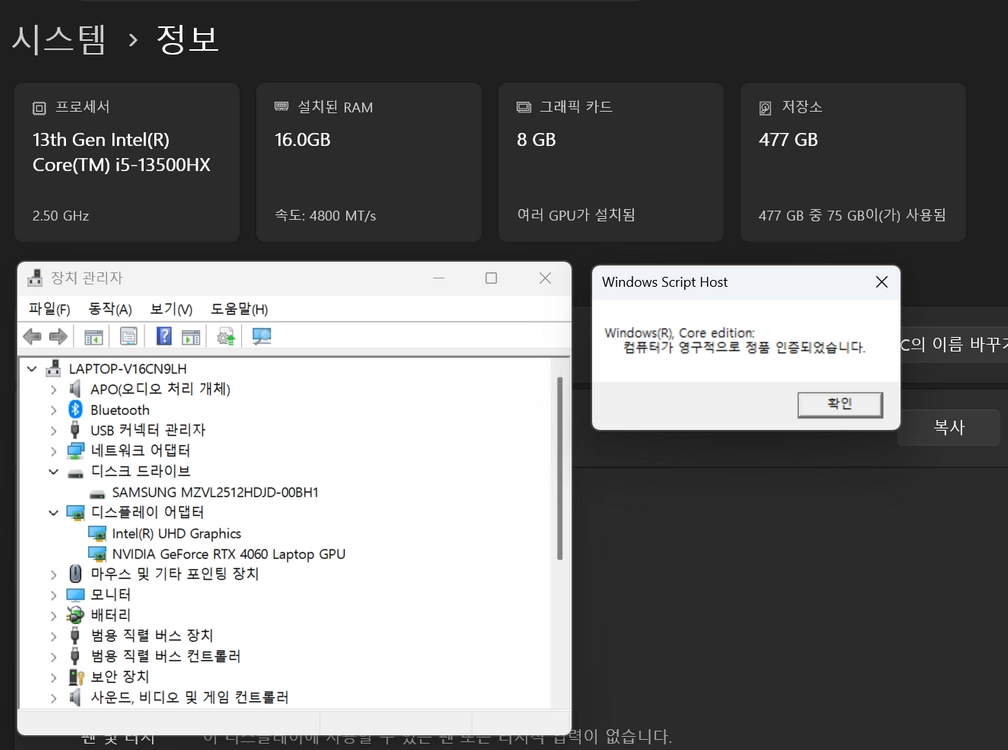Click the 477 GB storage value

[788, 139]
